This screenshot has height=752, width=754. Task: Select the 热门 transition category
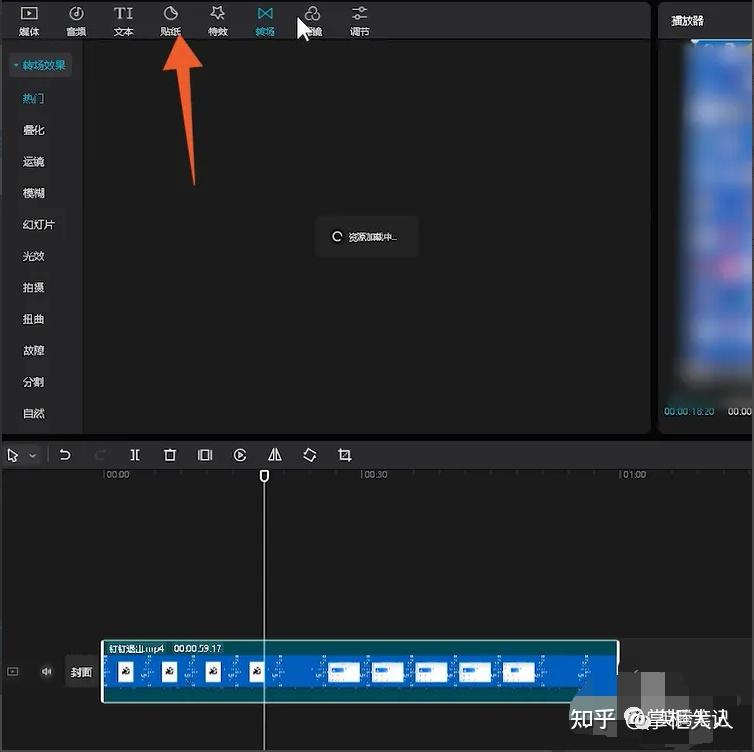click(33, 99)
